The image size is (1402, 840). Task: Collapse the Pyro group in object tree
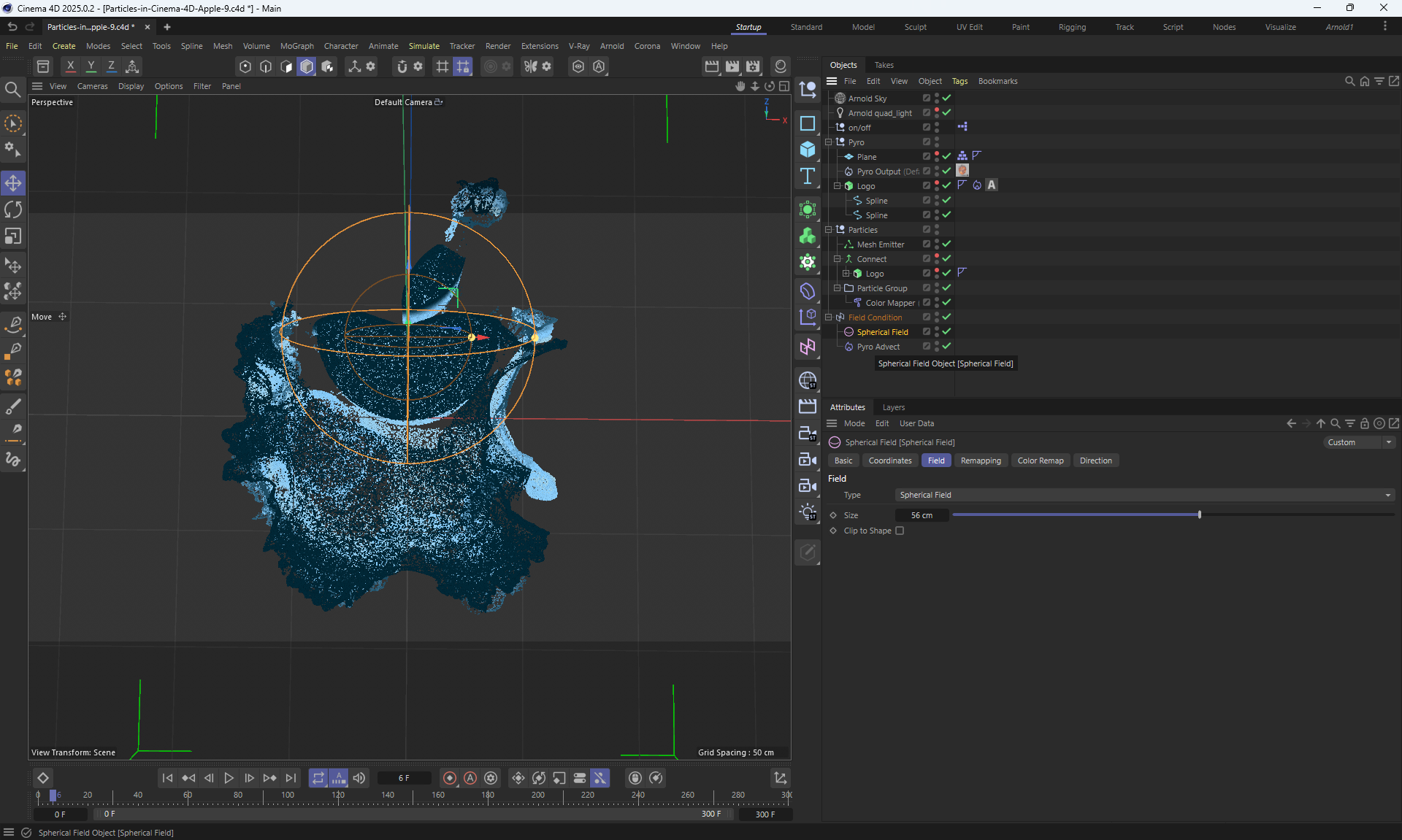coord(829,142)
